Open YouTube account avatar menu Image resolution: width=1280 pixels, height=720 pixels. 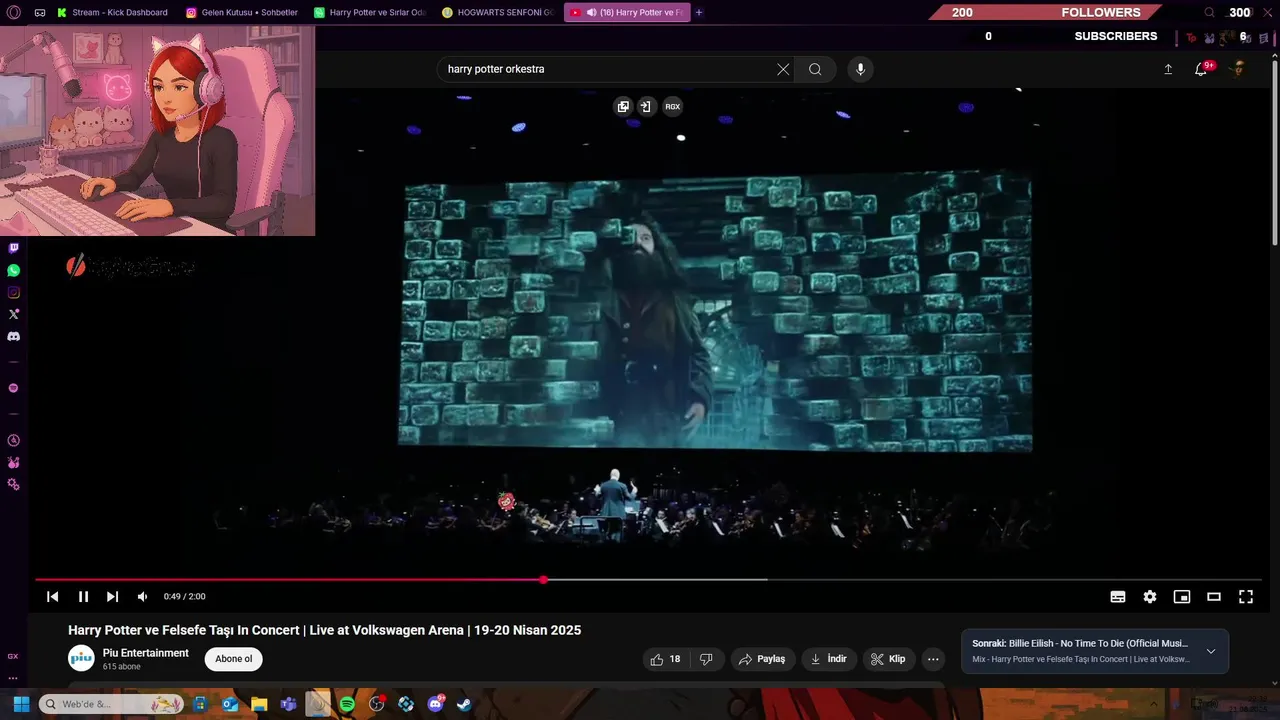pos(1238,69)
